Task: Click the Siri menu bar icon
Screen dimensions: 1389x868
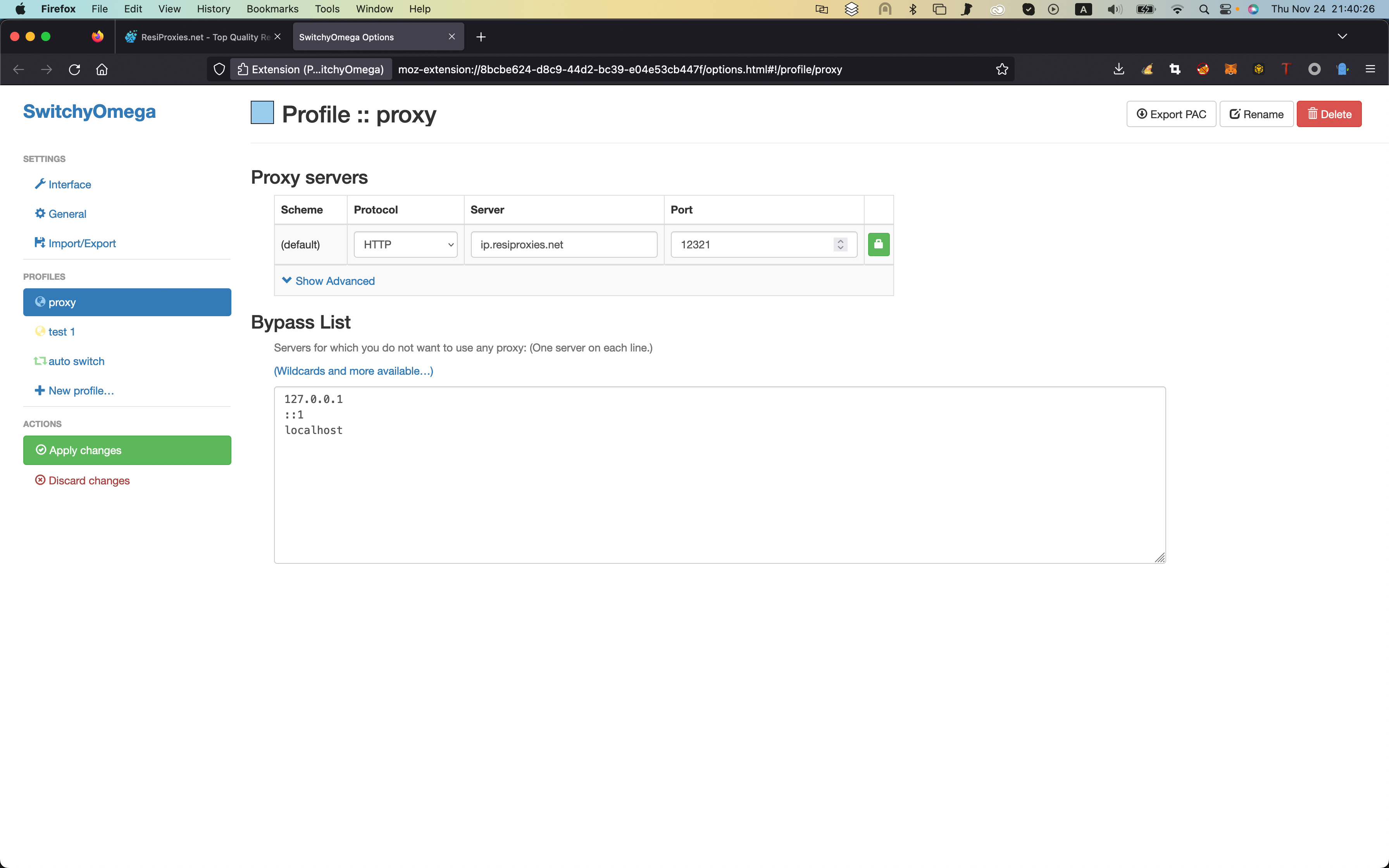Action: tap(1253, 9)
